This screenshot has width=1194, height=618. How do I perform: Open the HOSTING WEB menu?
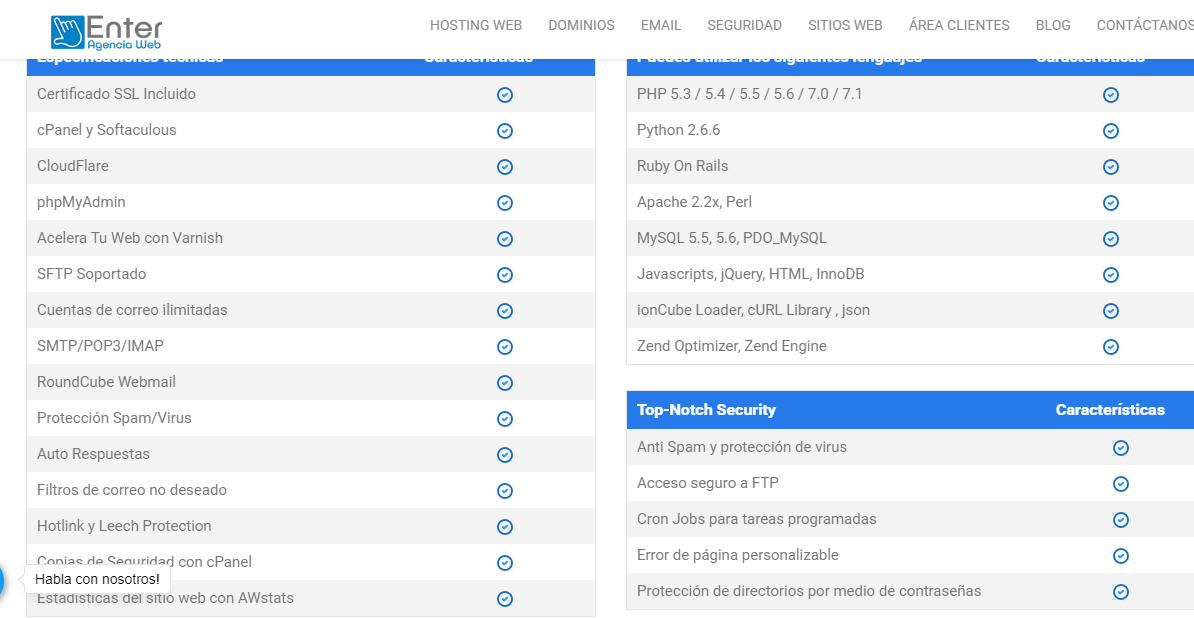(476, 25)
